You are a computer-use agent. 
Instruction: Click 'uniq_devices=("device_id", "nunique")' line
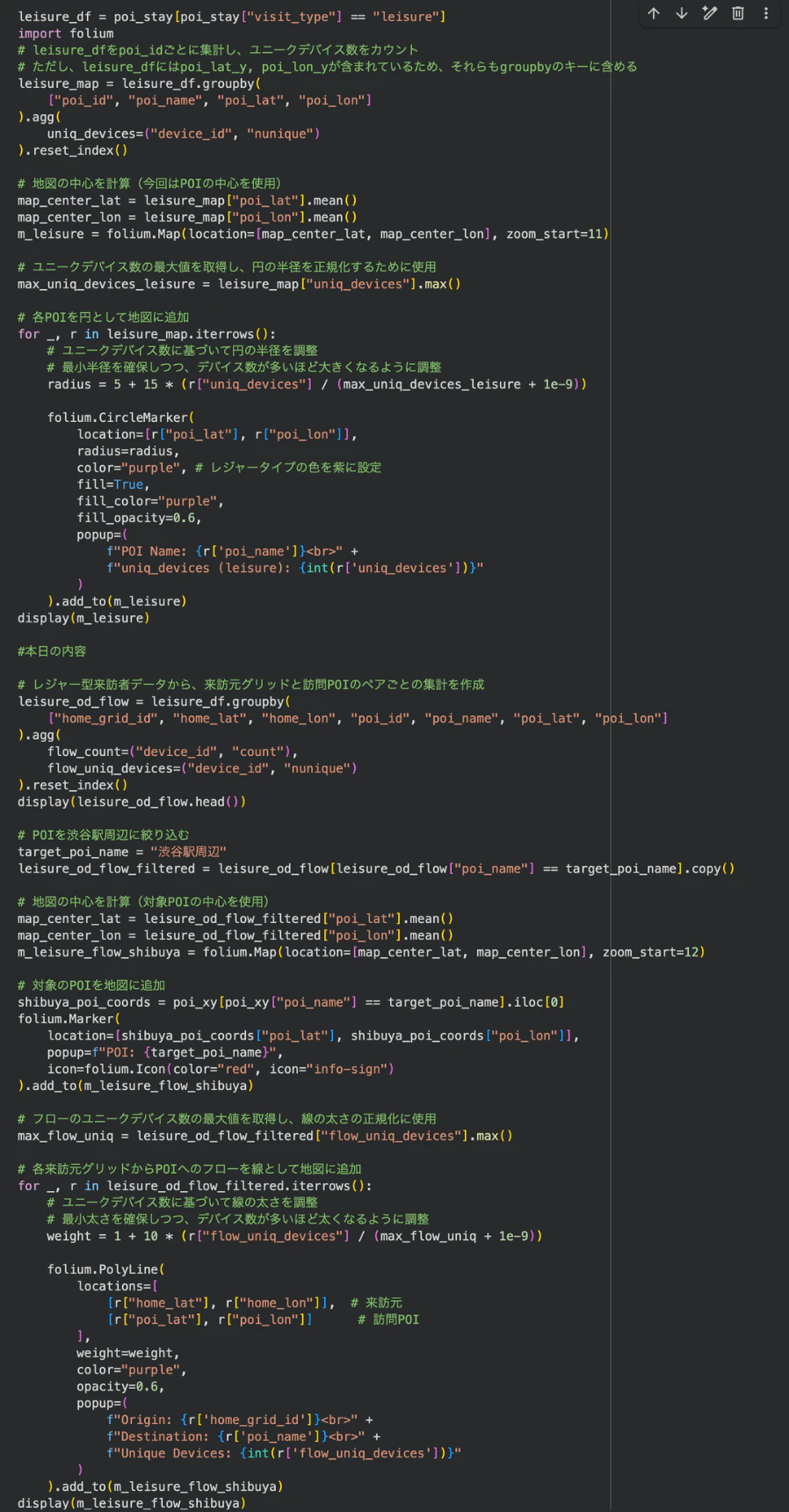(x=184, y=134)
